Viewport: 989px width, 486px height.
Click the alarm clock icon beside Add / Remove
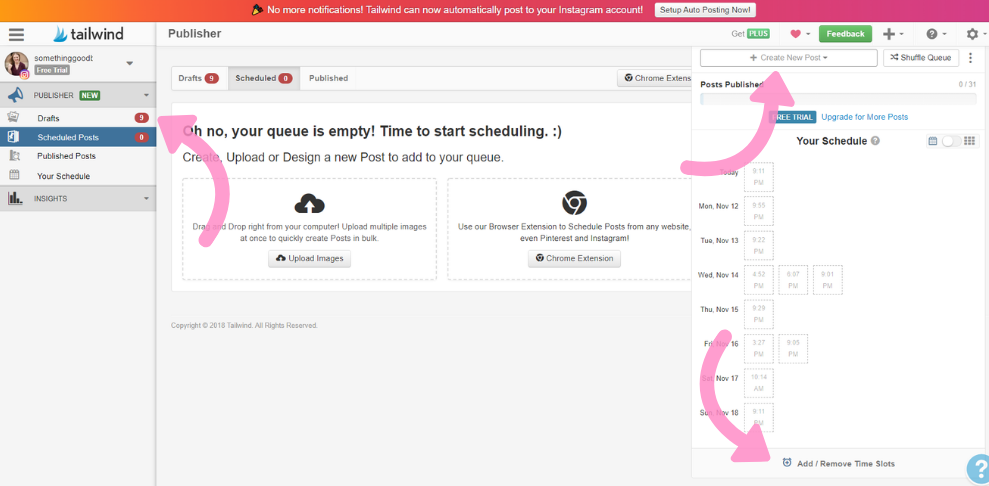tap(787, 463)
